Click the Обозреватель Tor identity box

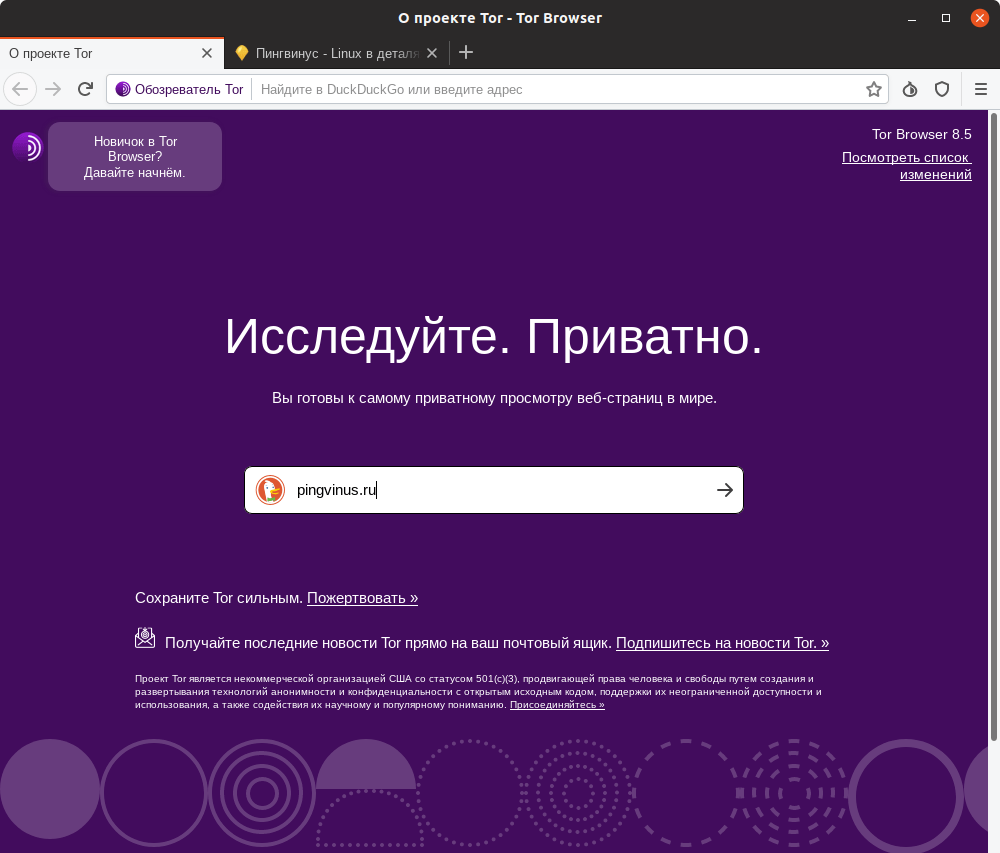pyautogui.click(x=180, y=89)
